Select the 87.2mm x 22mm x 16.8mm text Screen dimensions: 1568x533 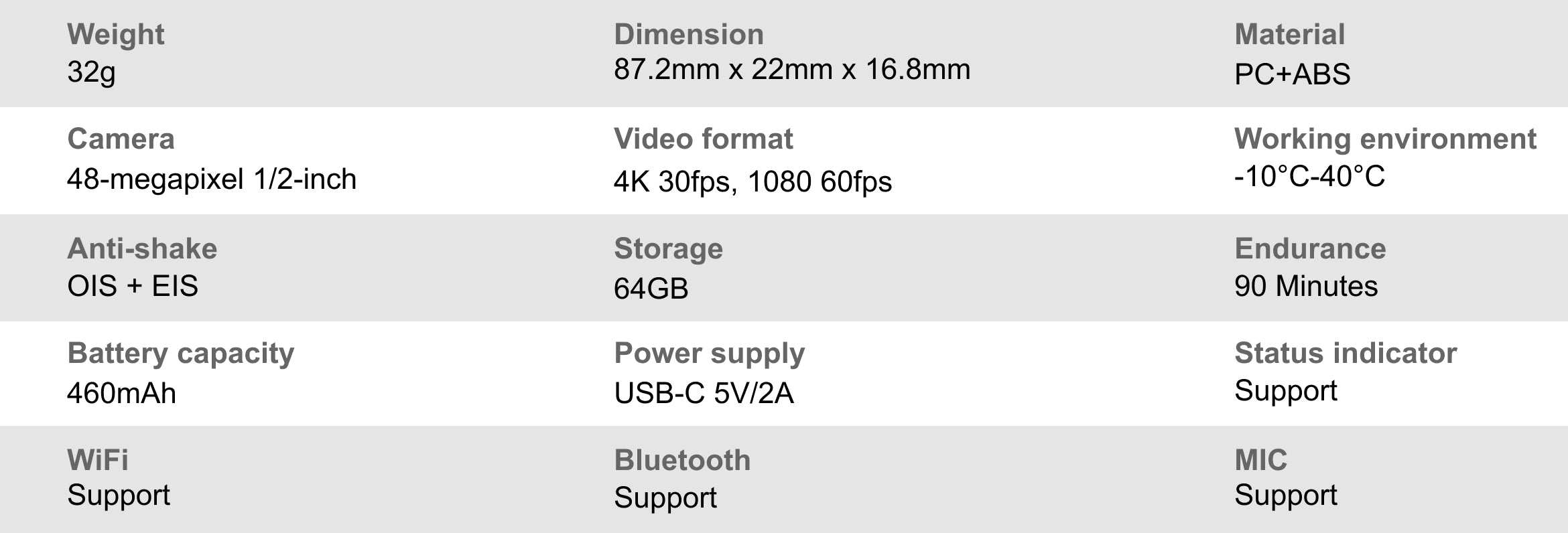791,70
